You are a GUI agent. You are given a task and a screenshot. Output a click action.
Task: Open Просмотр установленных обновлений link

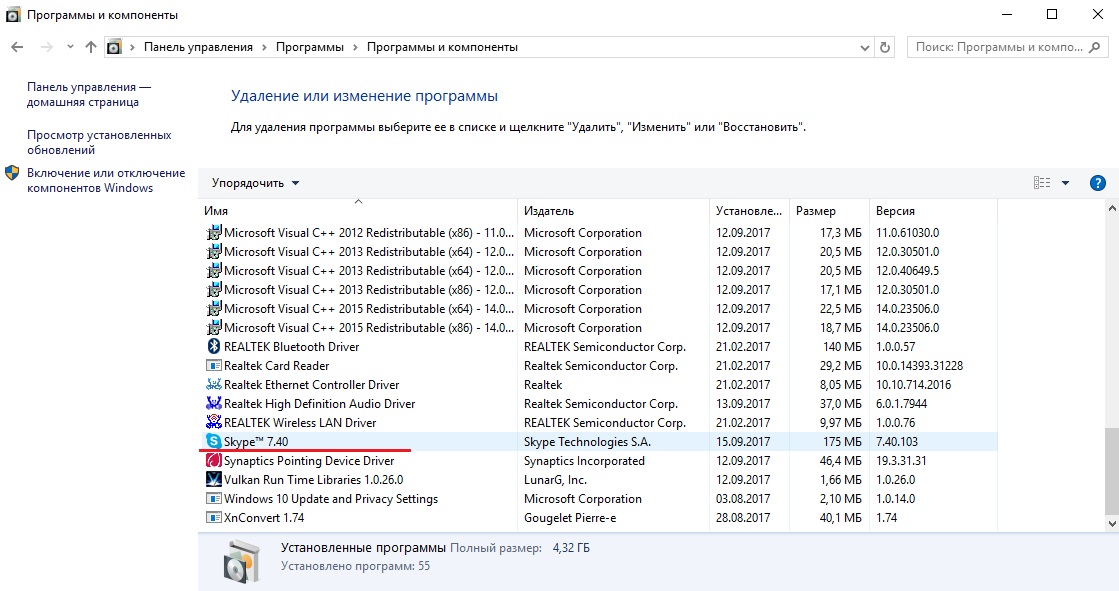point(99,142)
